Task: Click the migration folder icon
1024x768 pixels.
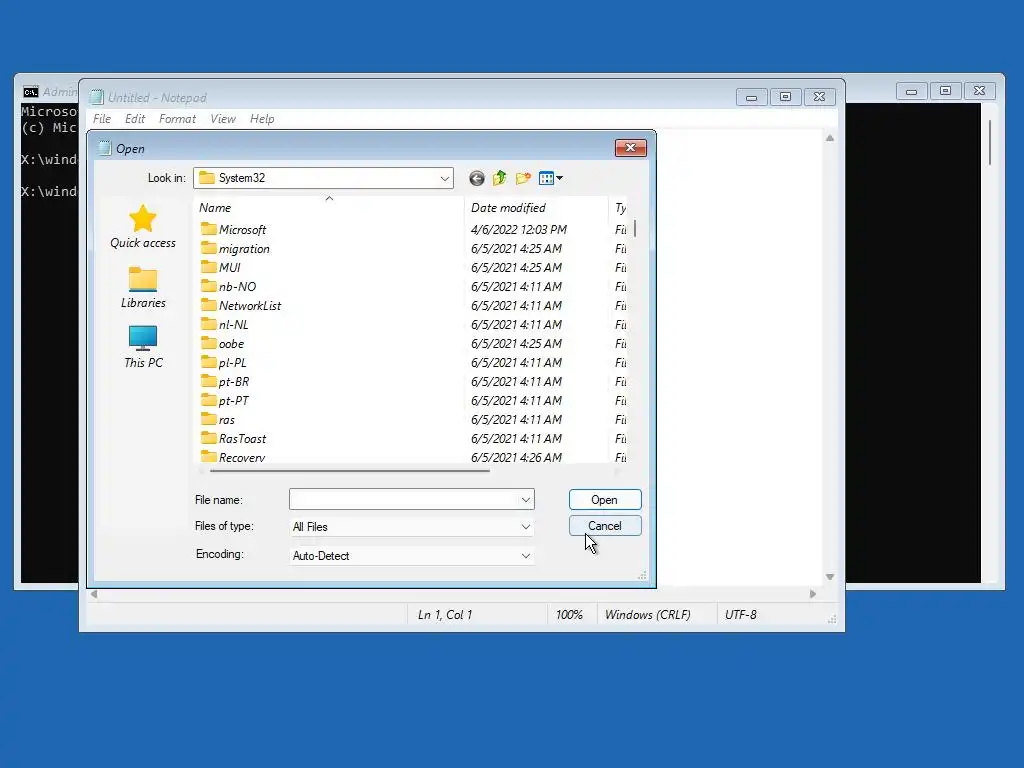Action: pos(208,248)
